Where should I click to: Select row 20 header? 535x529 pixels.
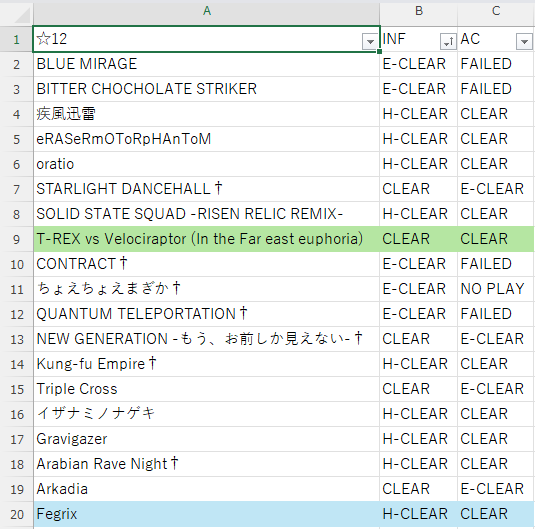[x=16, y=514]
